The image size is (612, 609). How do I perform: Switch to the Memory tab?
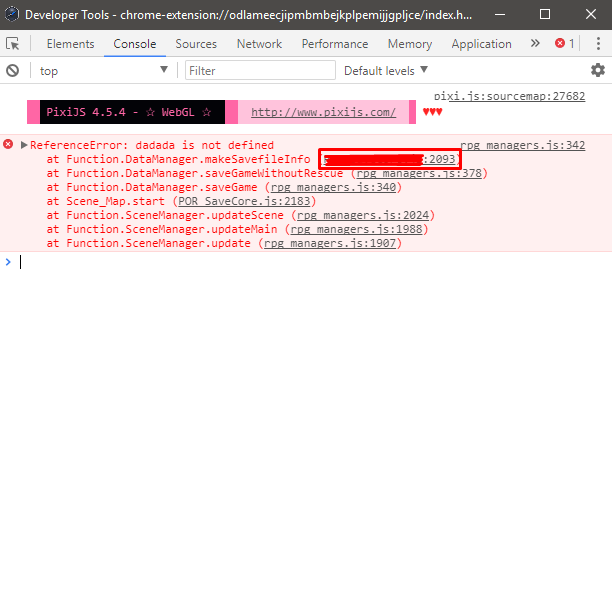(409, 44)
